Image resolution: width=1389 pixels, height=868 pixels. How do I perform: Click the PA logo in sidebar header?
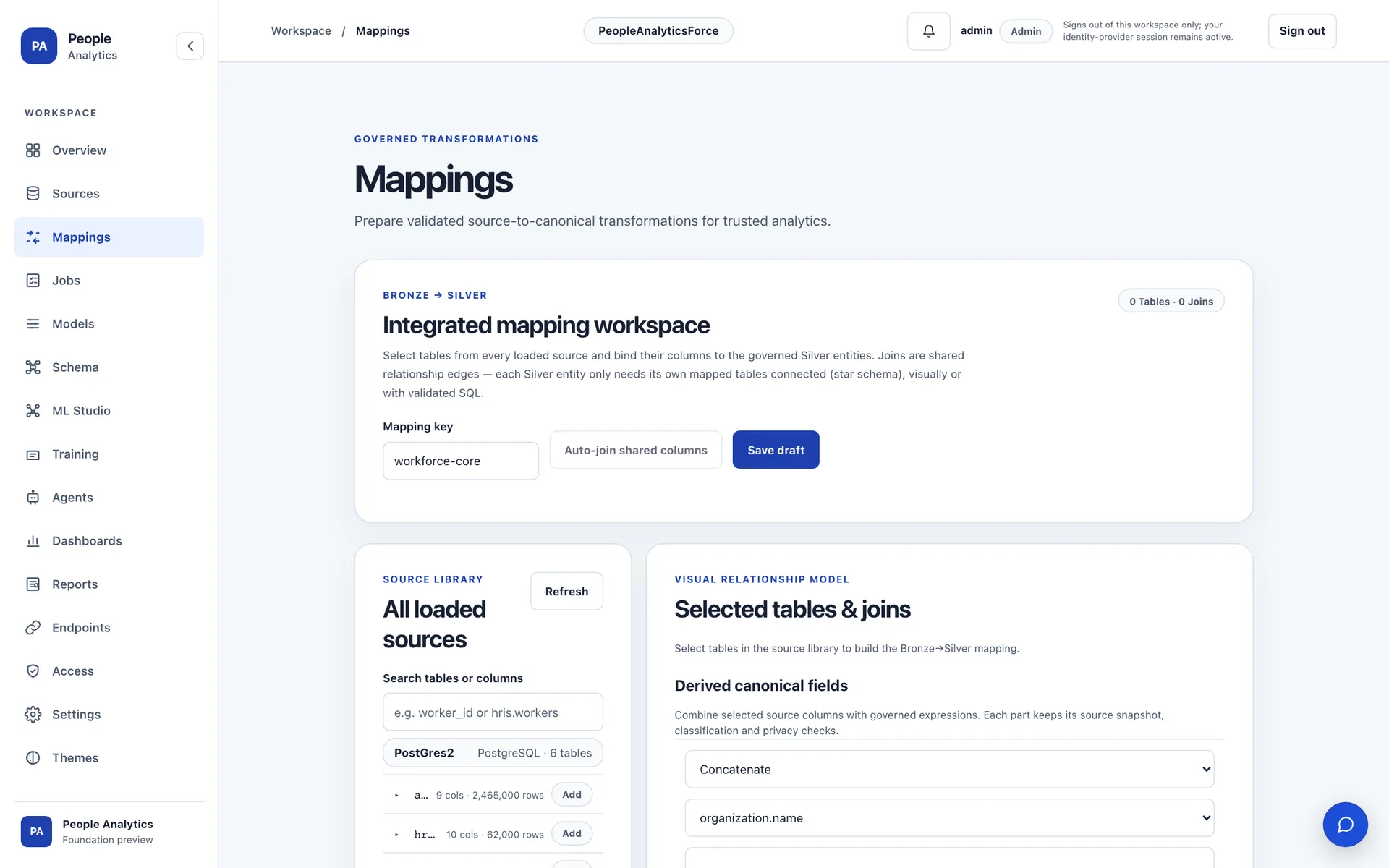[x=39, y=46]
